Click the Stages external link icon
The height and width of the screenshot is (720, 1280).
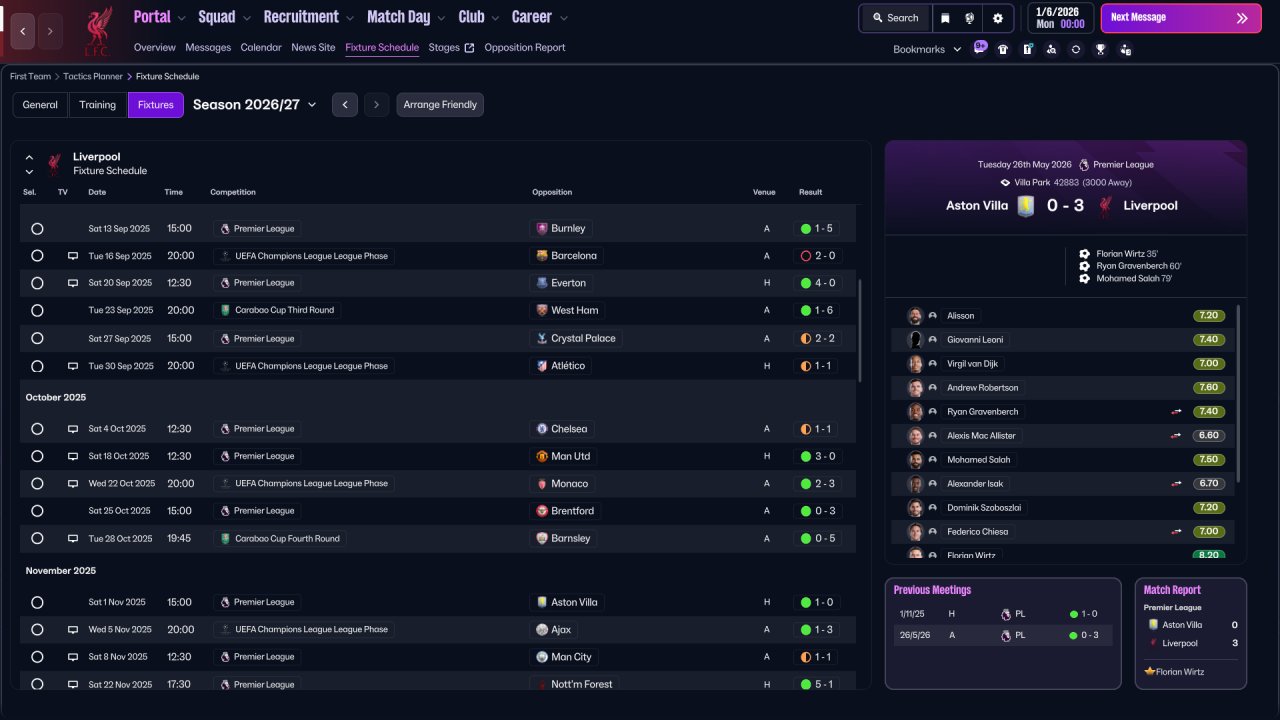coord(469,48)
